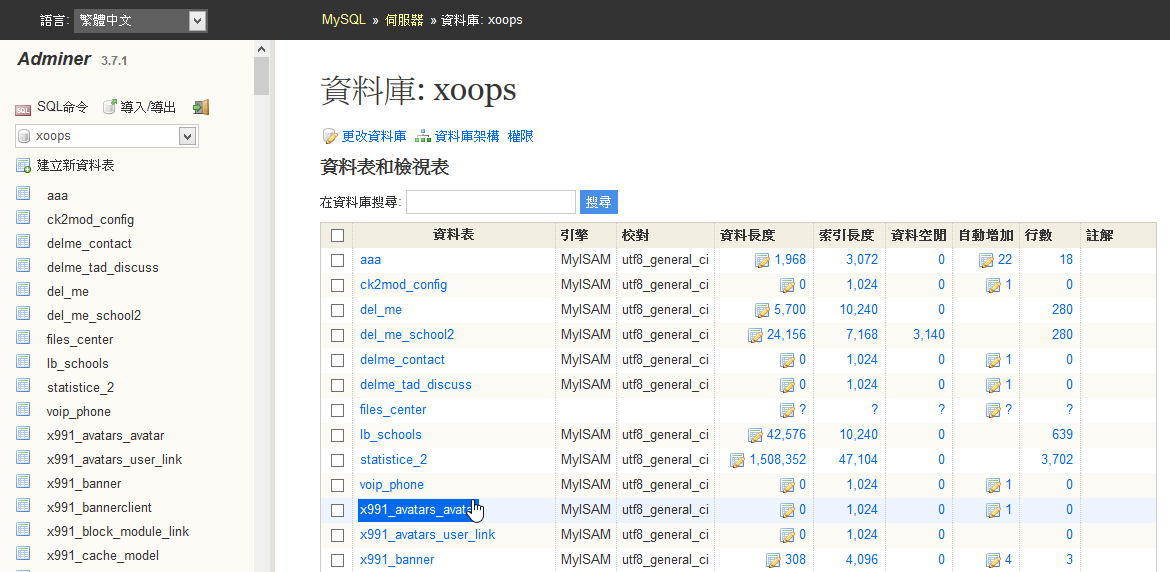The width and height of the screenshot is (1170, 572).
Task: Click the table icon beside ck2mod_config in sidebar
Action: (23, 218)
